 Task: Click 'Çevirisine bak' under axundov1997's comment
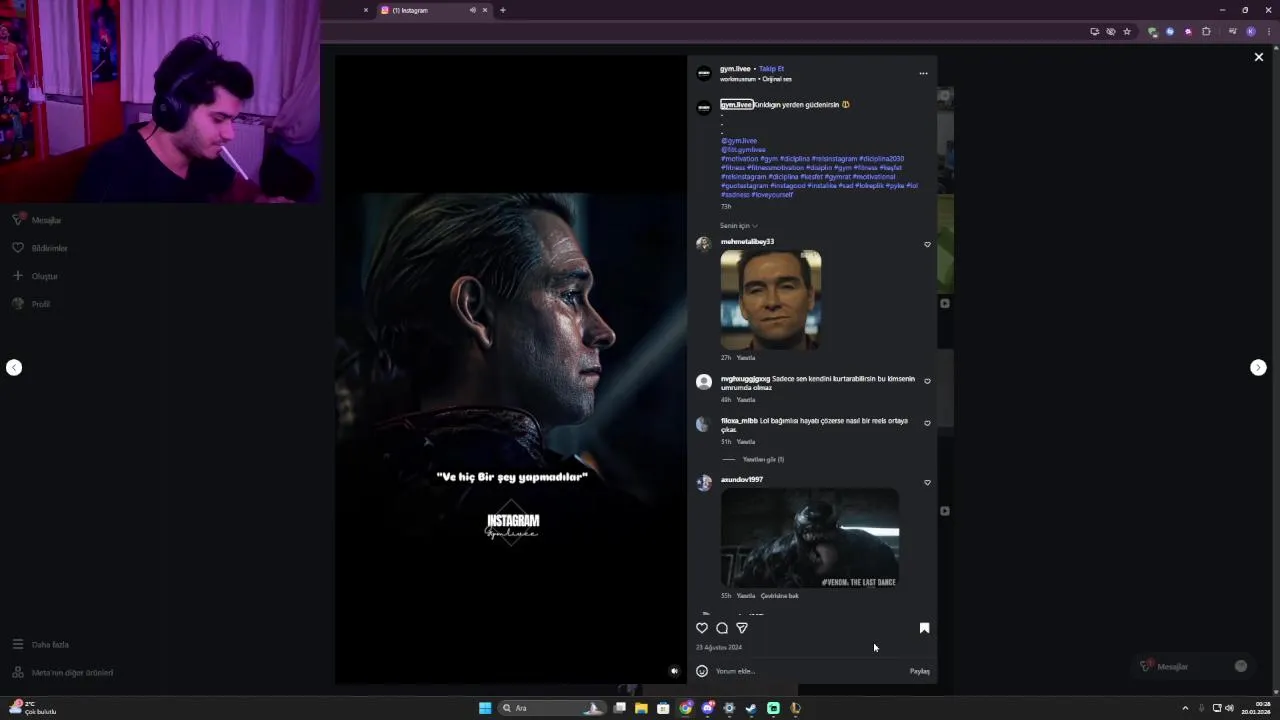[779, 595]
